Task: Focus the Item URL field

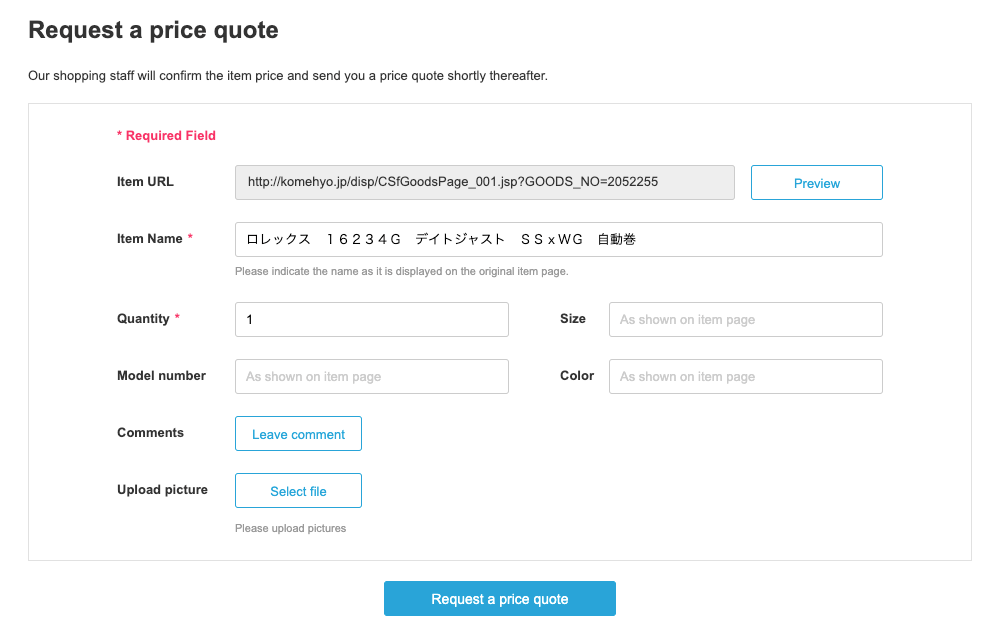Action: pyautogui.click(x=485, y=182)
